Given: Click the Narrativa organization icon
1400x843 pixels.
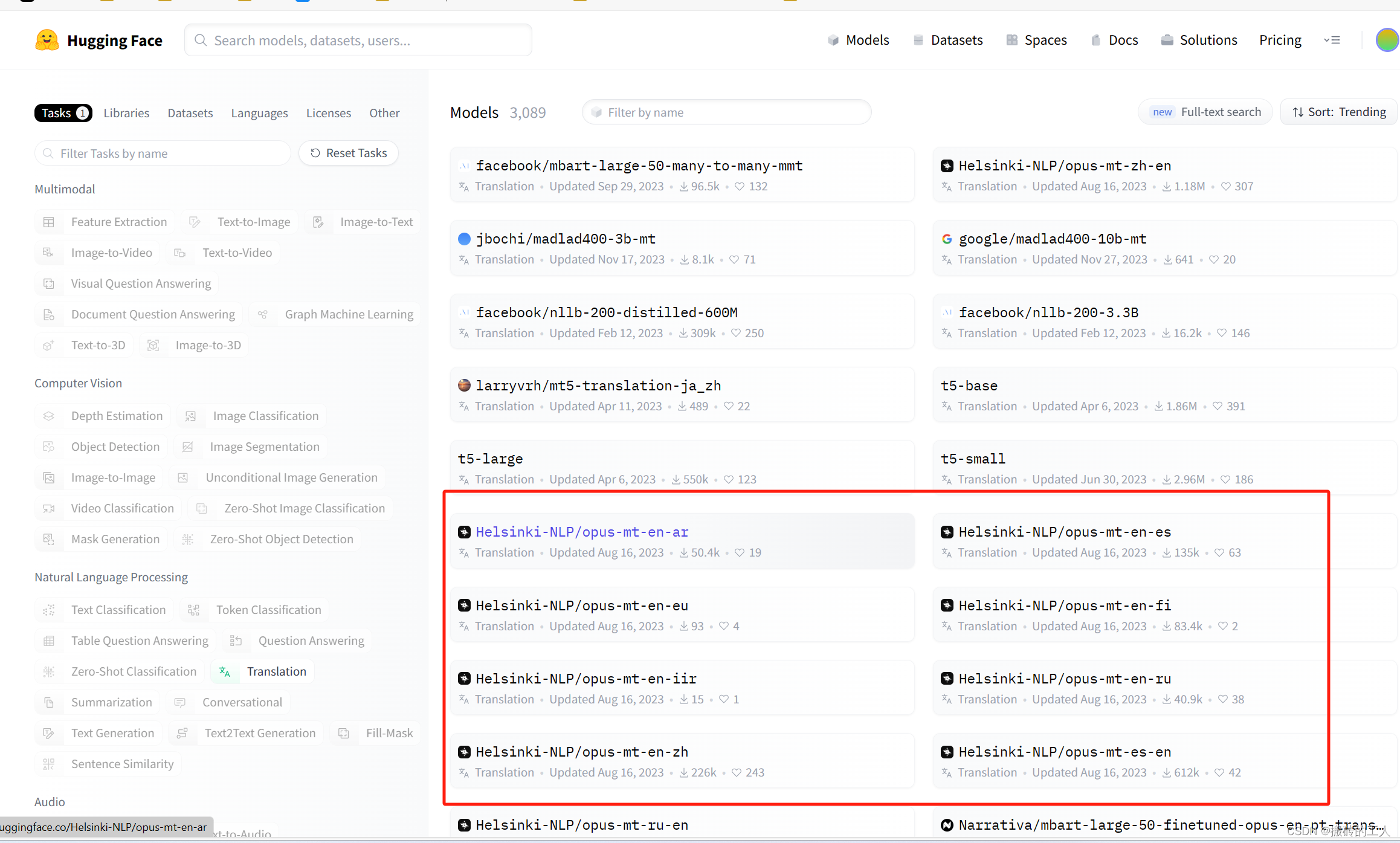Looking at the screenshot, I should [947, 825].
